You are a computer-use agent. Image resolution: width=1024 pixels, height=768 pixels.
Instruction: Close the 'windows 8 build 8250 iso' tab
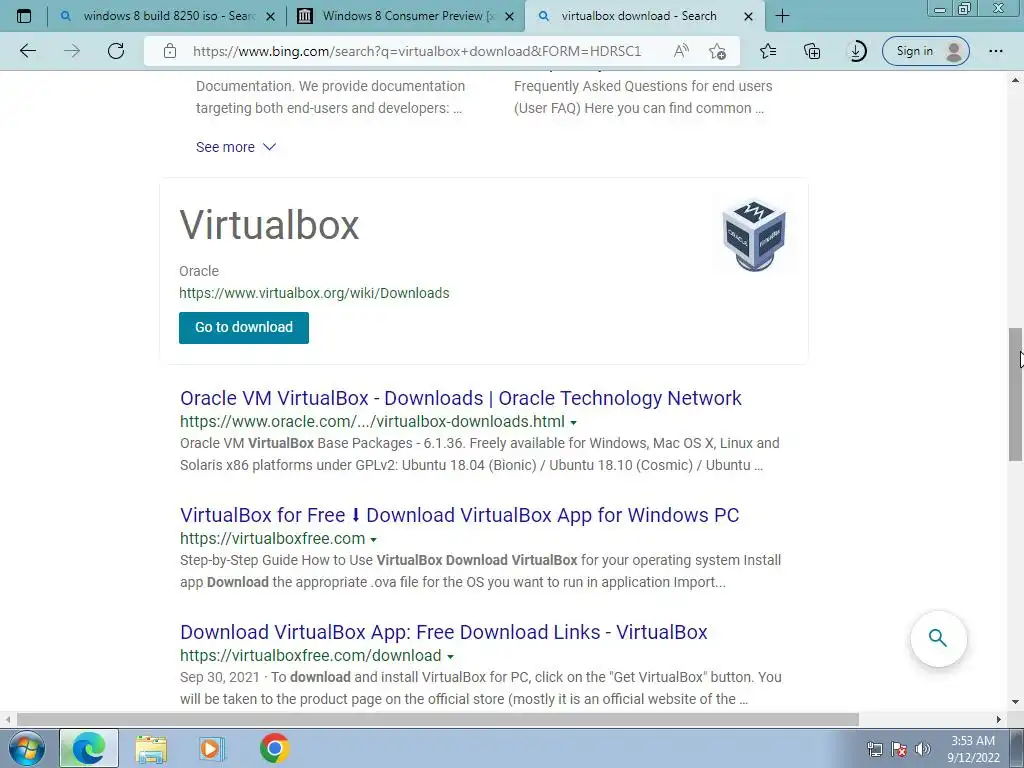[270, 16]
